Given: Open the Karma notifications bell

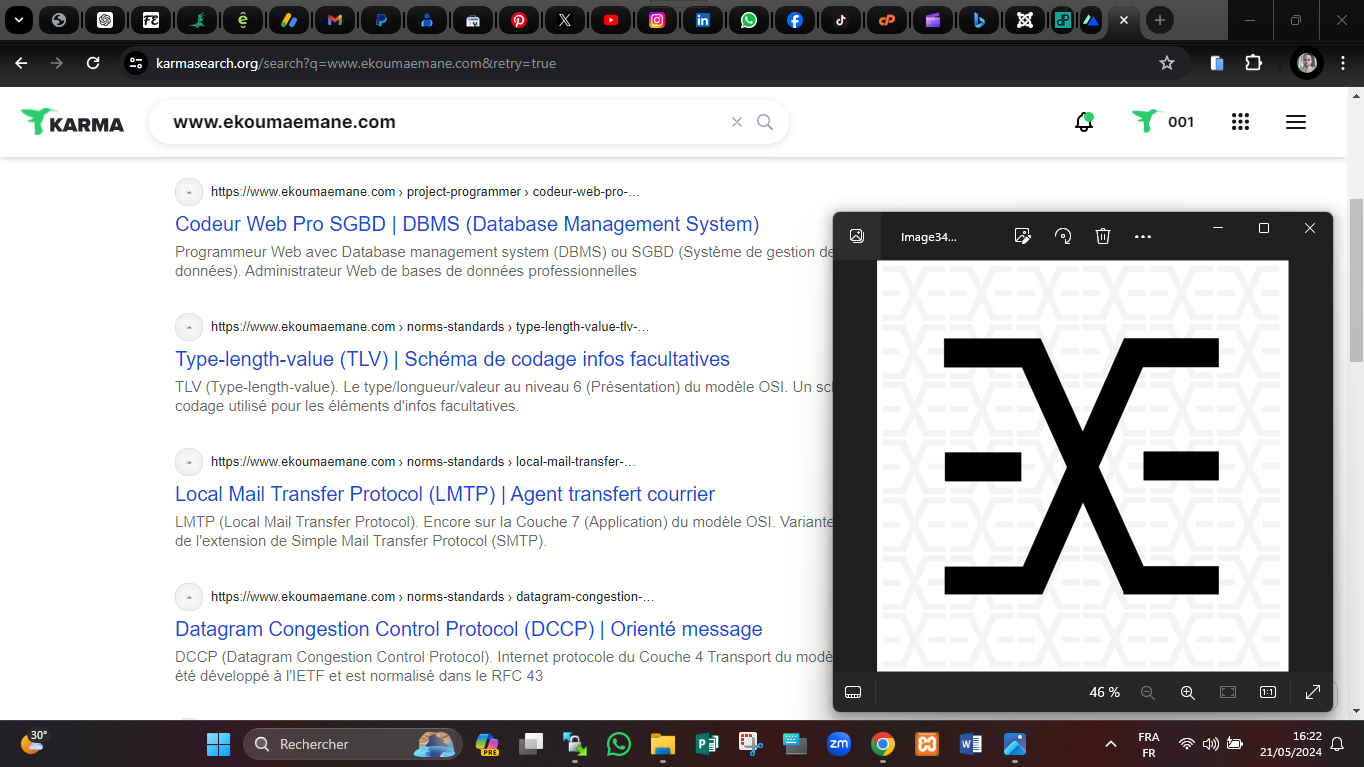Looking at the screenshot, I should [x=1084, y=122].
